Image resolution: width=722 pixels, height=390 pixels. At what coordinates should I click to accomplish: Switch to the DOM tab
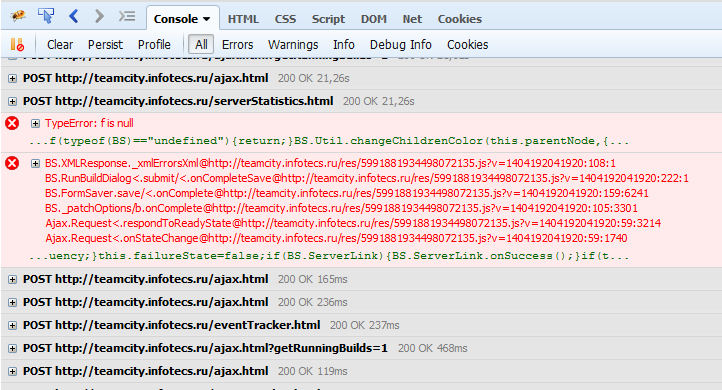click(x=373, y=19)
